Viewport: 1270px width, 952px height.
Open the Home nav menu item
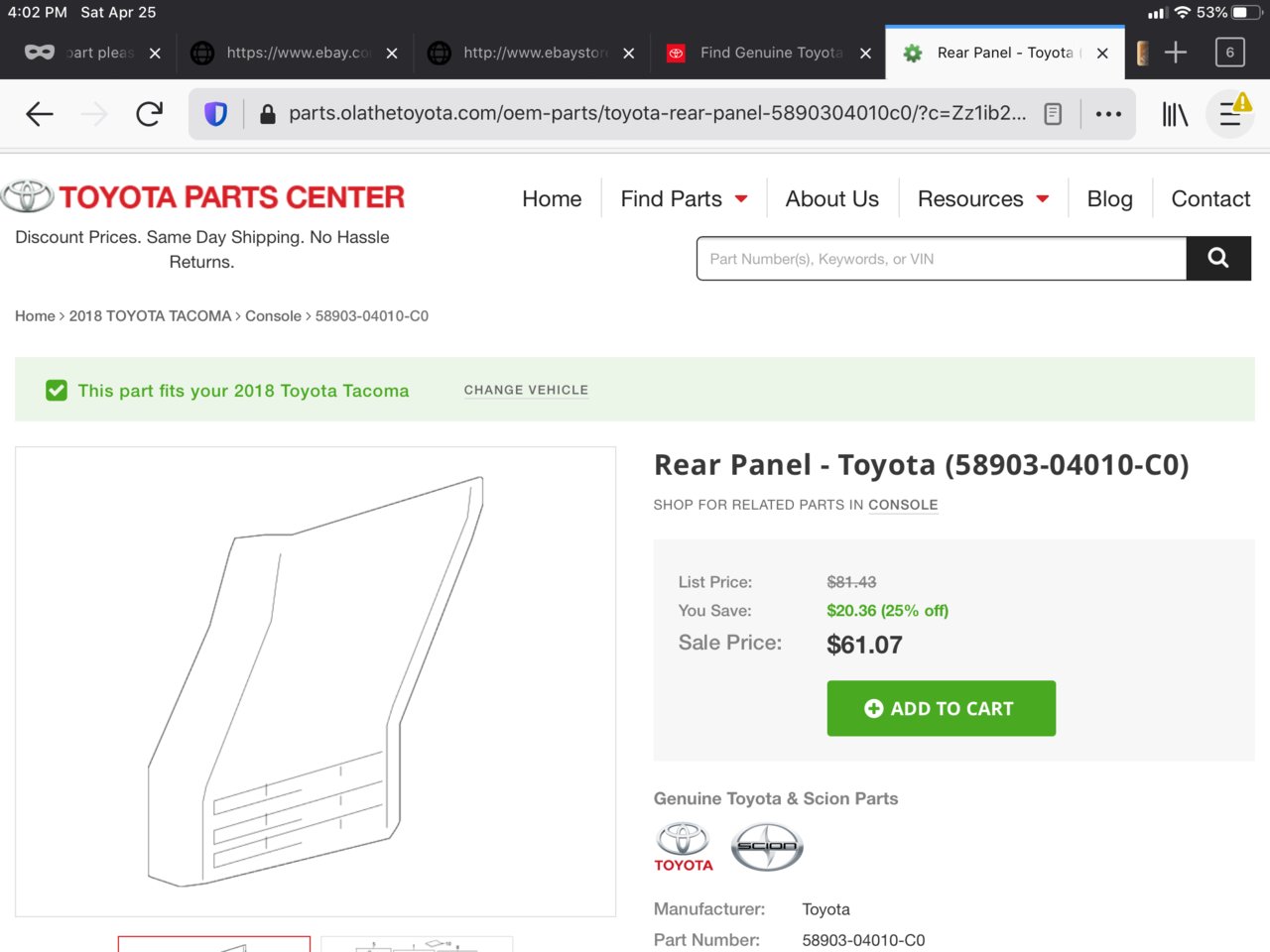pos(552,198)
